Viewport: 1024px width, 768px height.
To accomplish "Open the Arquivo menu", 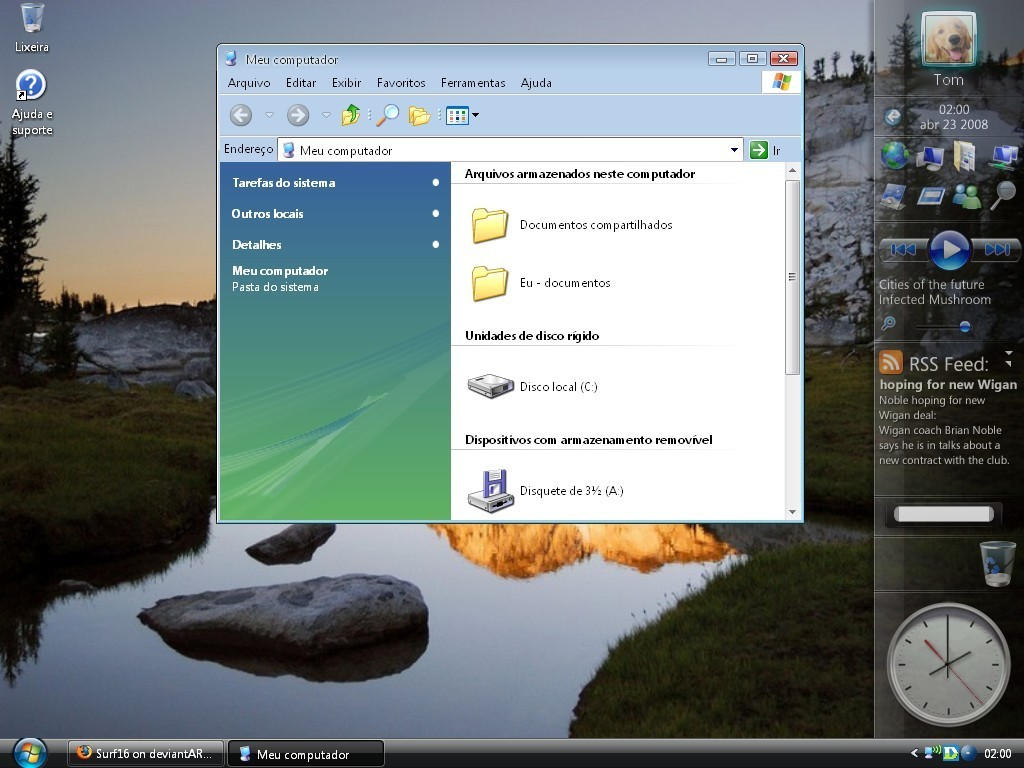I will pos(249,83).
